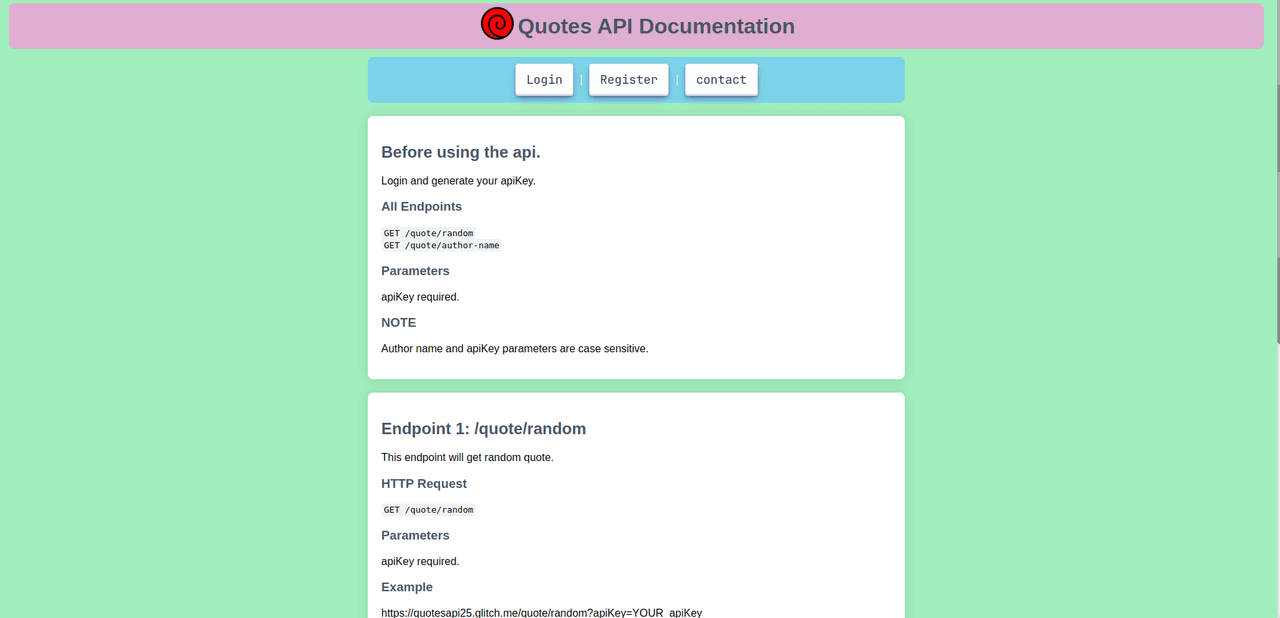Click the NOTE subheading
Screen dimensions: 1280x618
click(x=398, y=322)
